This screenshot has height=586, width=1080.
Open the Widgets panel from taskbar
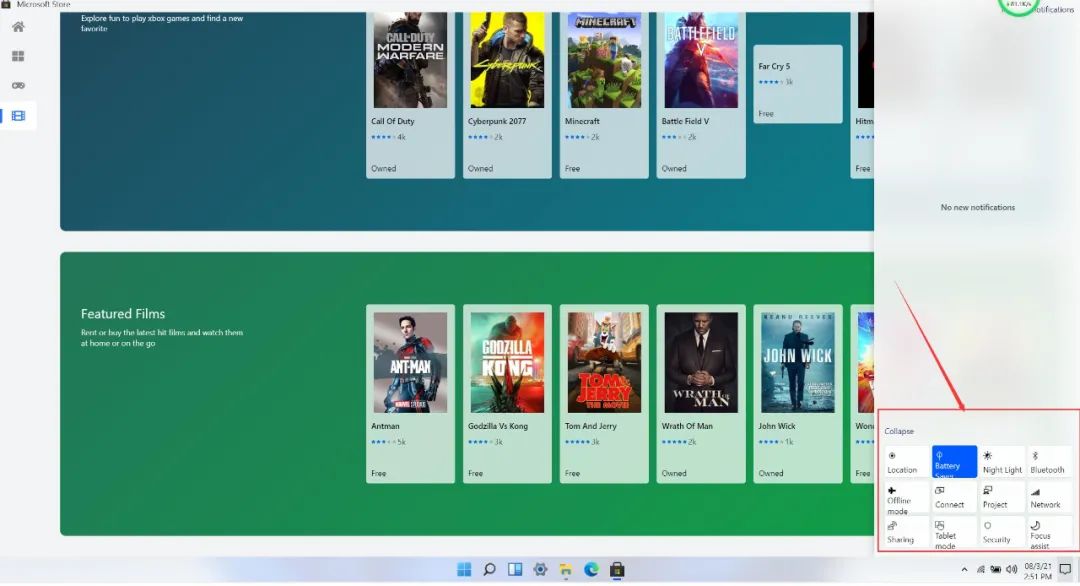[x=515, y=569]
